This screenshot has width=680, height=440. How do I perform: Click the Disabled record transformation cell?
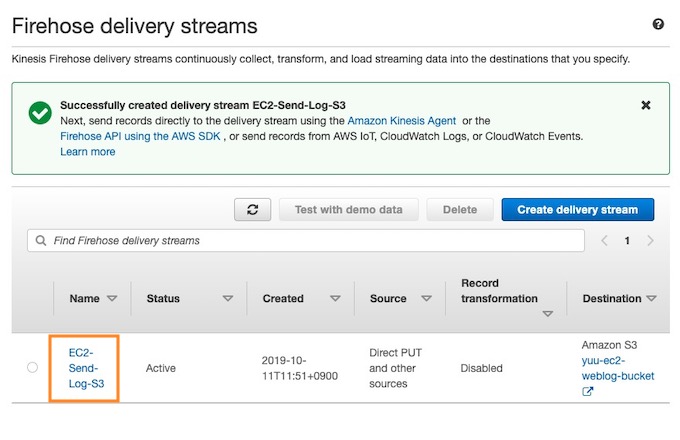pos(481,368)
